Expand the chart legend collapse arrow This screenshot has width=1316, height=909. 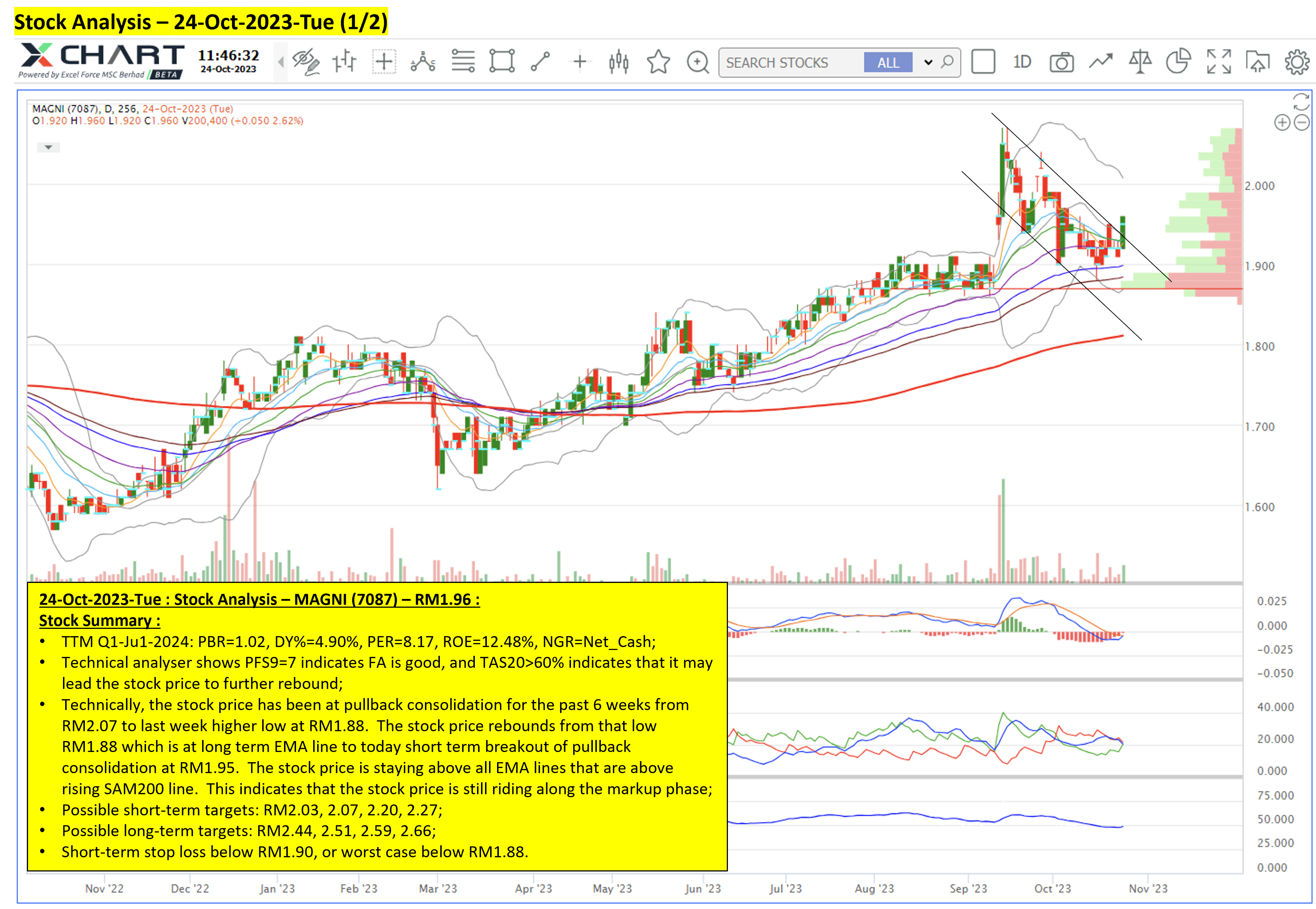[x=48, y=148]
